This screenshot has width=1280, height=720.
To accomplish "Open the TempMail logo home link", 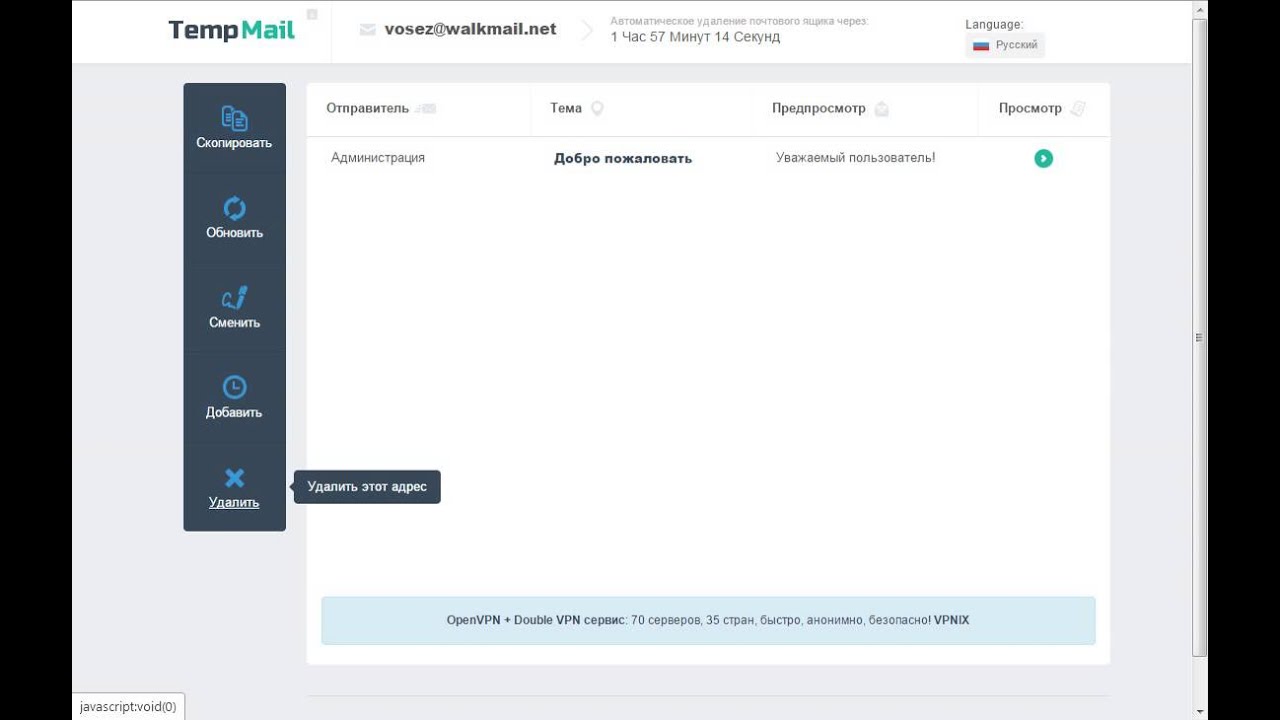I will pos(232,30).
